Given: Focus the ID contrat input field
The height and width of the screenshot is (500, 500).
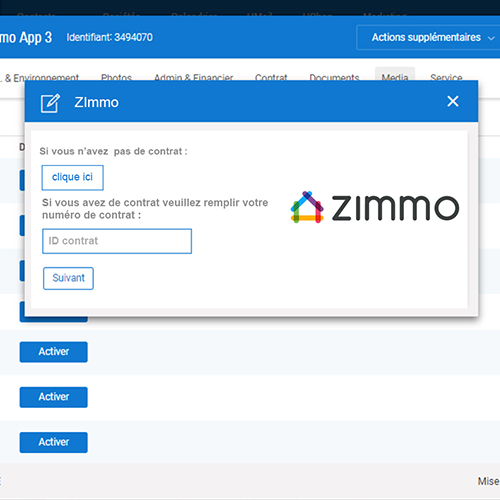Looking at the screenshot, I should click(x=117, y=241).
